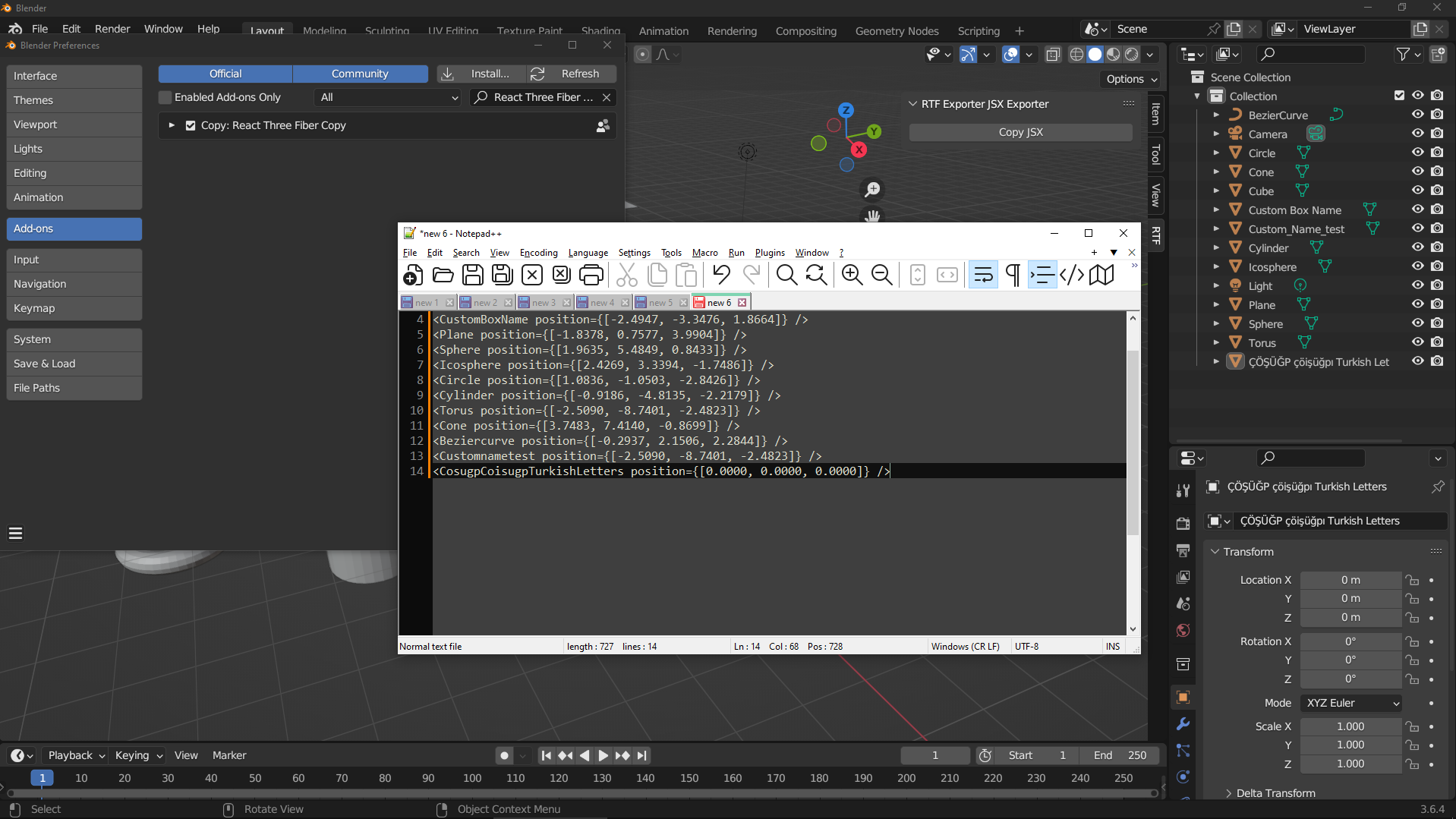The image size is (1456, 819).
Task: Click the Undo icon in Notepad++
Action: [x=721, y=275]
